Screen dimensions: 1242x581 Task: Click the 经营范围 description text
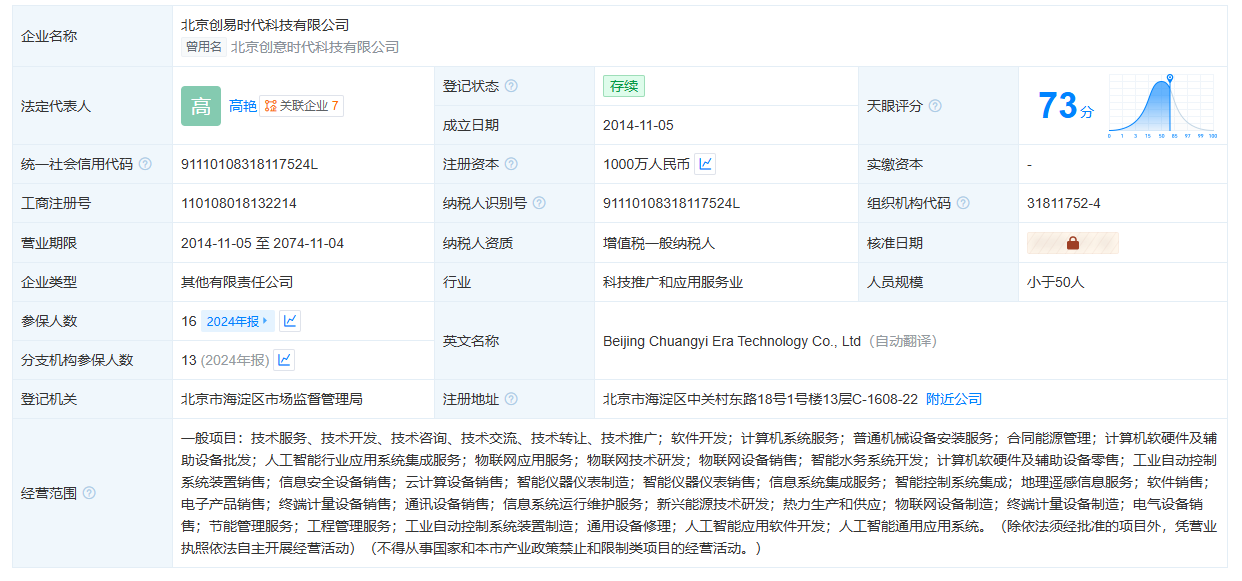699,493
